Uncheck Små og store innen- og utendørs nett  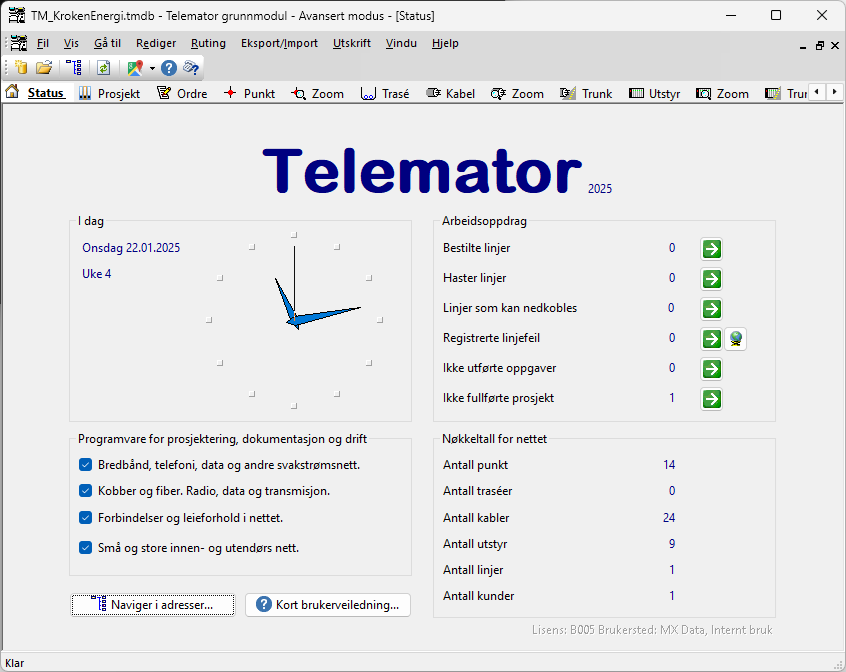point(85,548)
